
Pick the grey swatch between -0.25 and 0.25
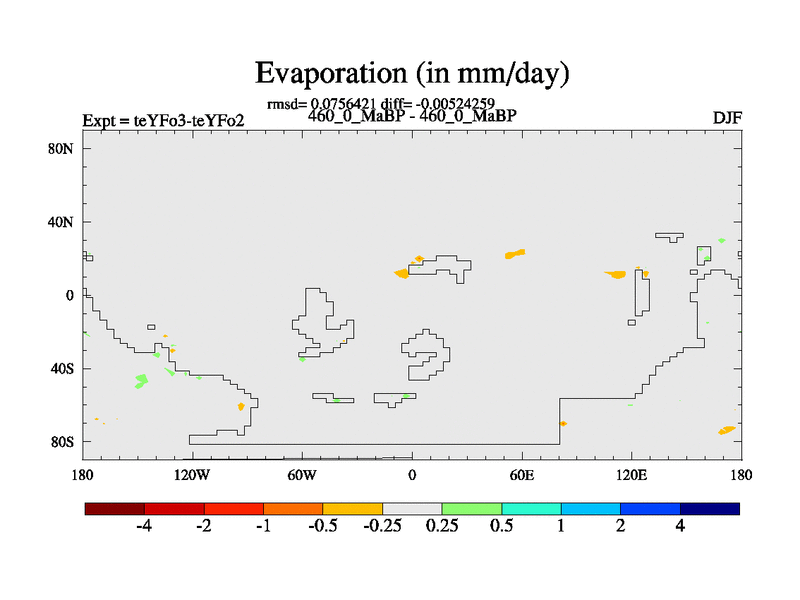[x=412, y=509]
